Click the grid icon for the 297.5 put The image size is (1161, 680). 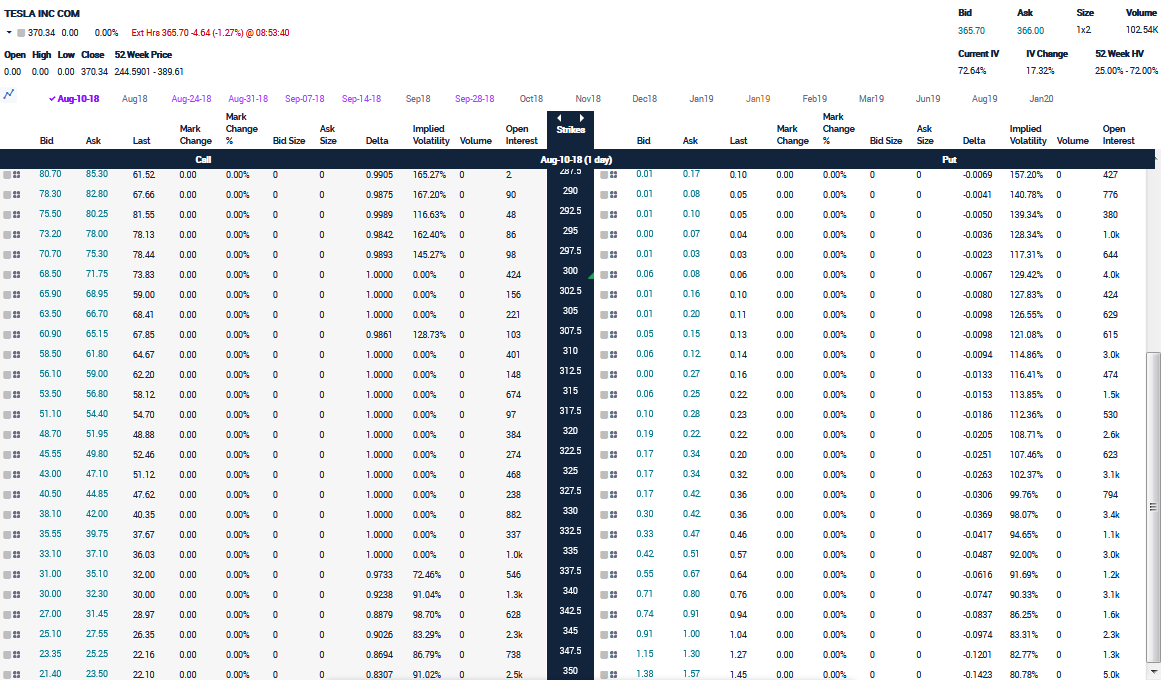tap(614, 255)
